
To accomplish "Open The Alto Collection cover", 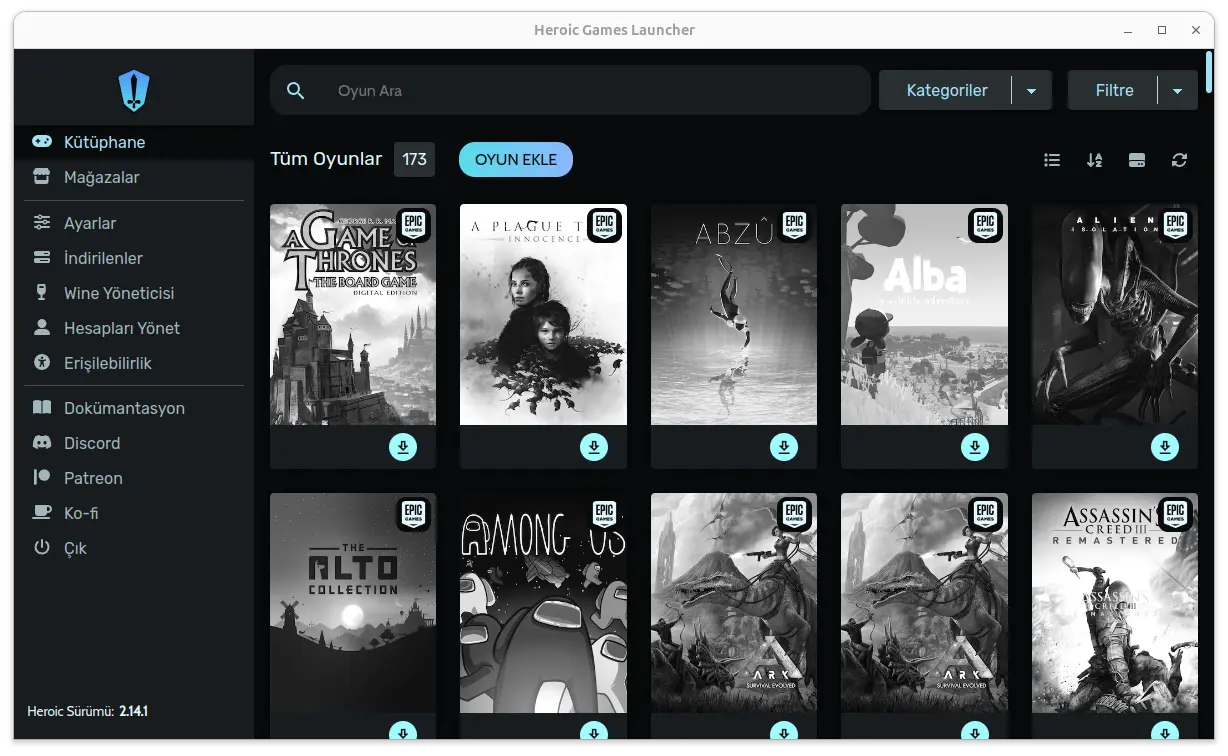I will pos(353,603).
